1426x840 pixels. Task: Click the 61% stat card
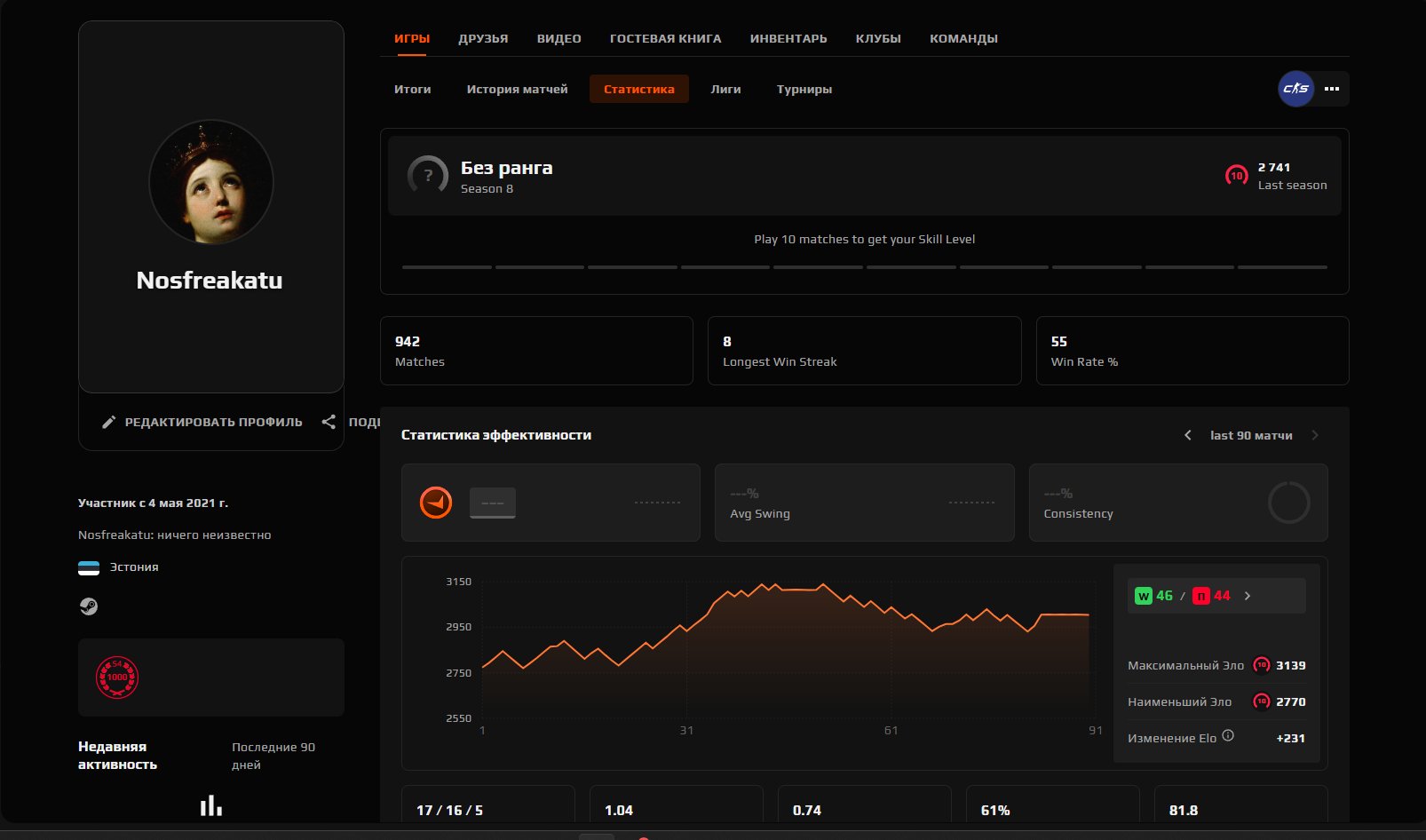(x=1053, y=804)
